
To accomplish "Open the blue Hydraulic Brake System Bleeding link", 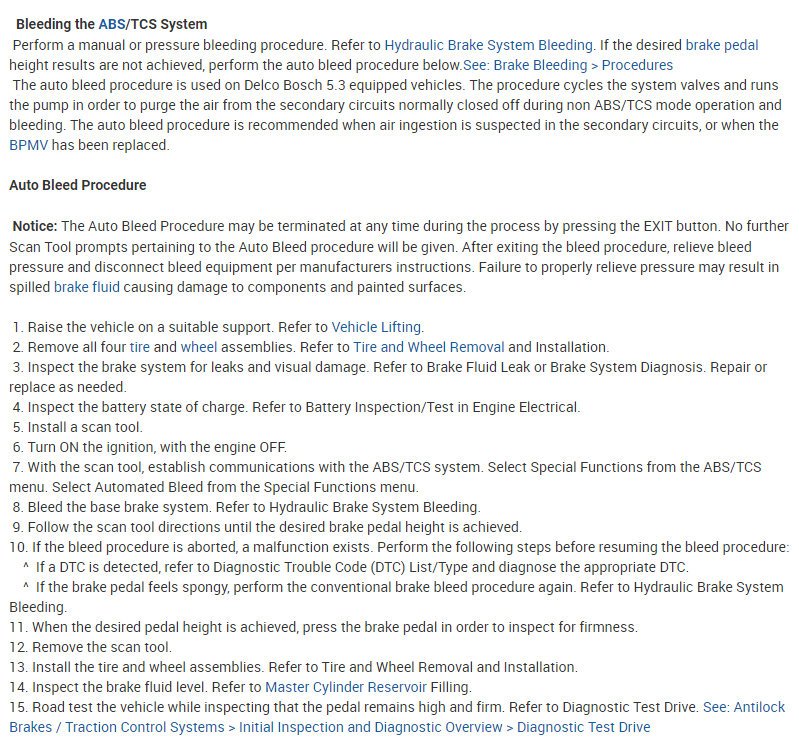I will [x=488, y=45].
